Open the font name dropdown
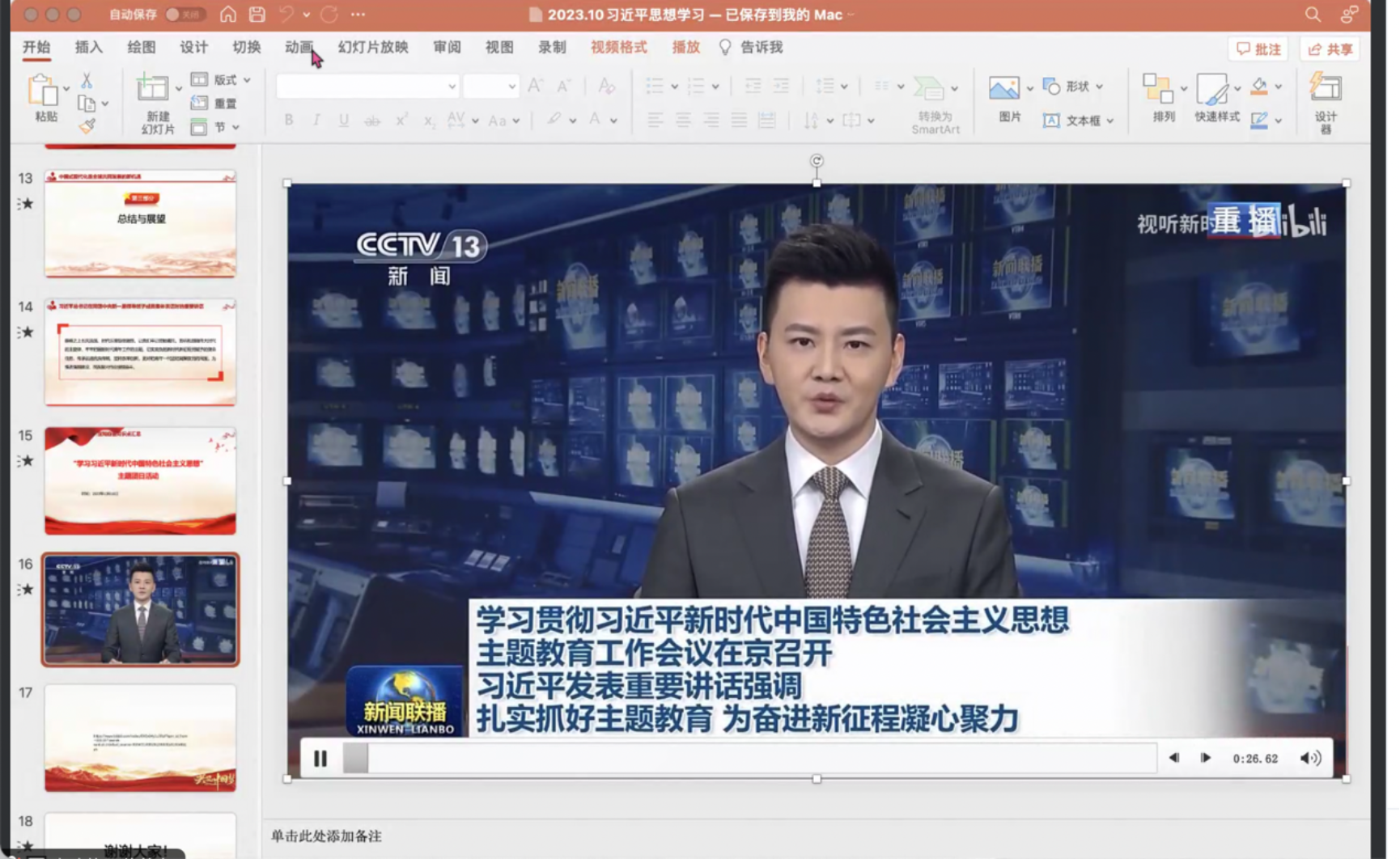The image size is (1400, 859). click(x=451, y=86)
